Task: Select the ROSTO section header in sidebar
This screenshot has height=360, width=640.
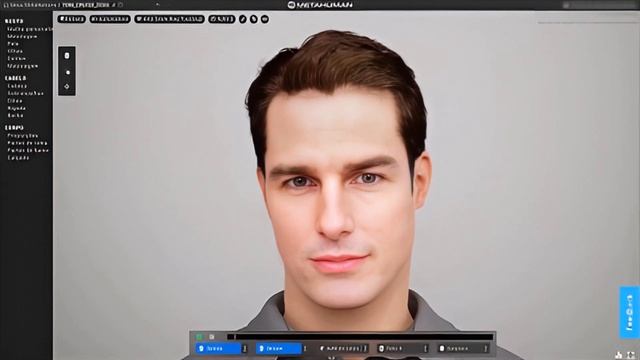Action: [x=14, y=21]
